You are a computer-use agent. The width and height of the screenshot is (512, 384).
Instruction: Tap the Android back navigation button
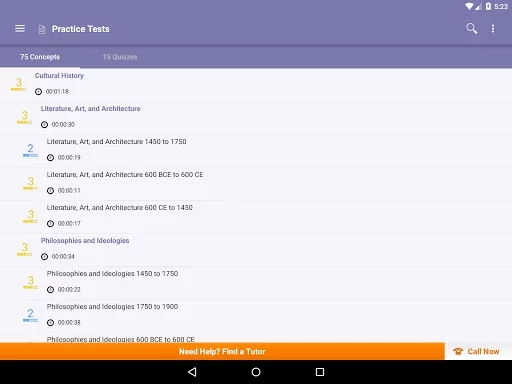(192, 372)
